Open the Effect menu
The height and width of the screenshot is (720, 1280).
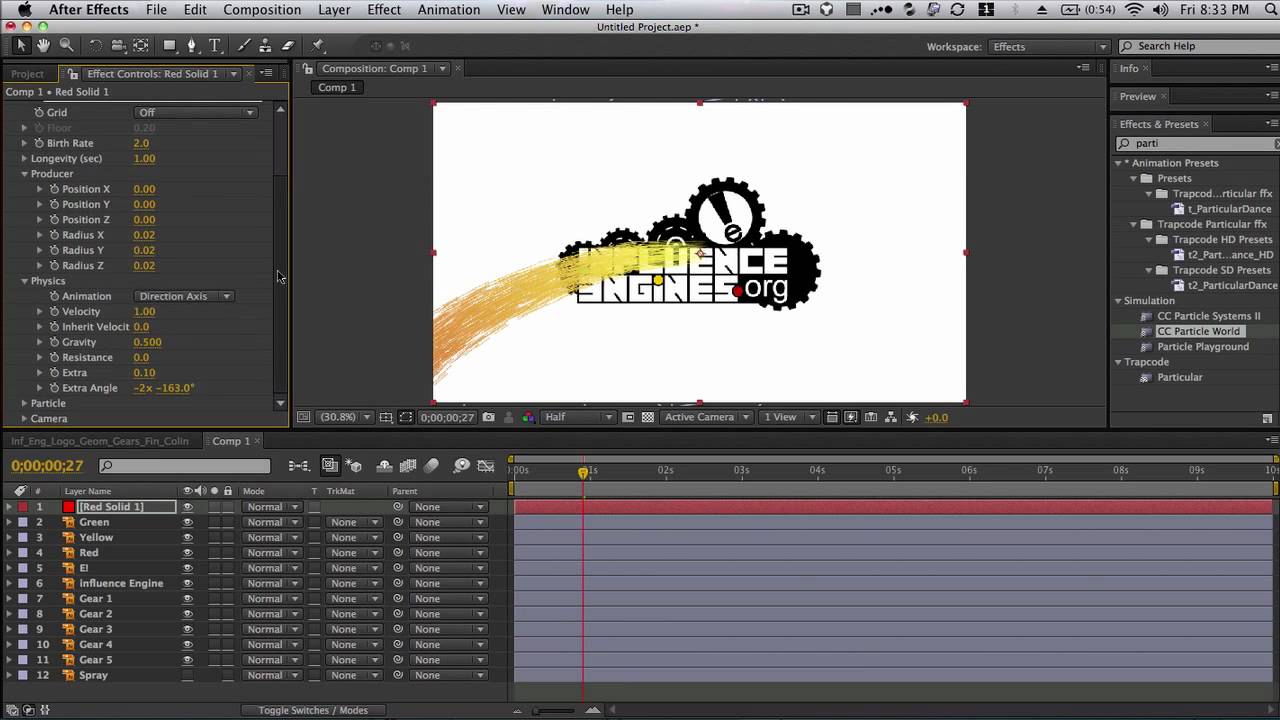click(384, 10)
